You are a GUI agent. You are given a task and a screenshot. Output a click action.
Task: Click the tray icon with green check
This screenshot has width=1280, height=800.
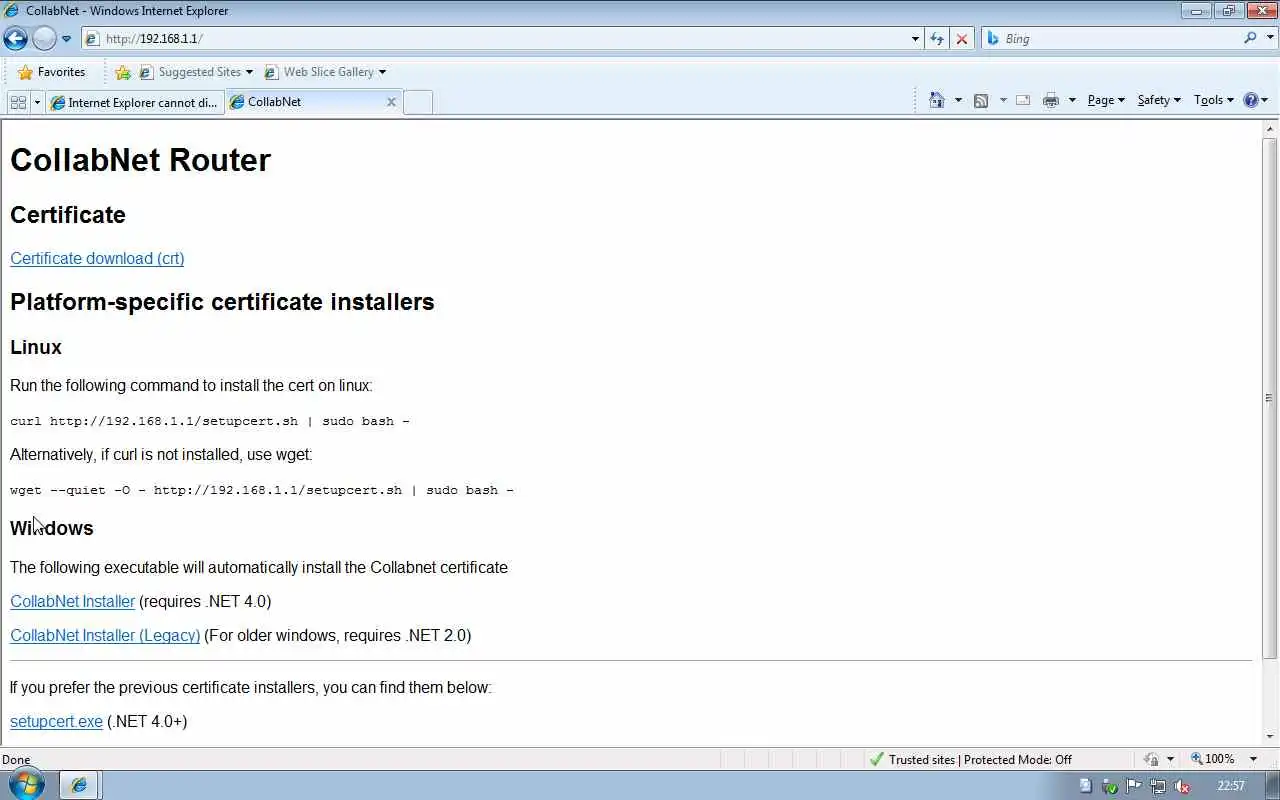pyautogui.click(x=1109, y=786)
